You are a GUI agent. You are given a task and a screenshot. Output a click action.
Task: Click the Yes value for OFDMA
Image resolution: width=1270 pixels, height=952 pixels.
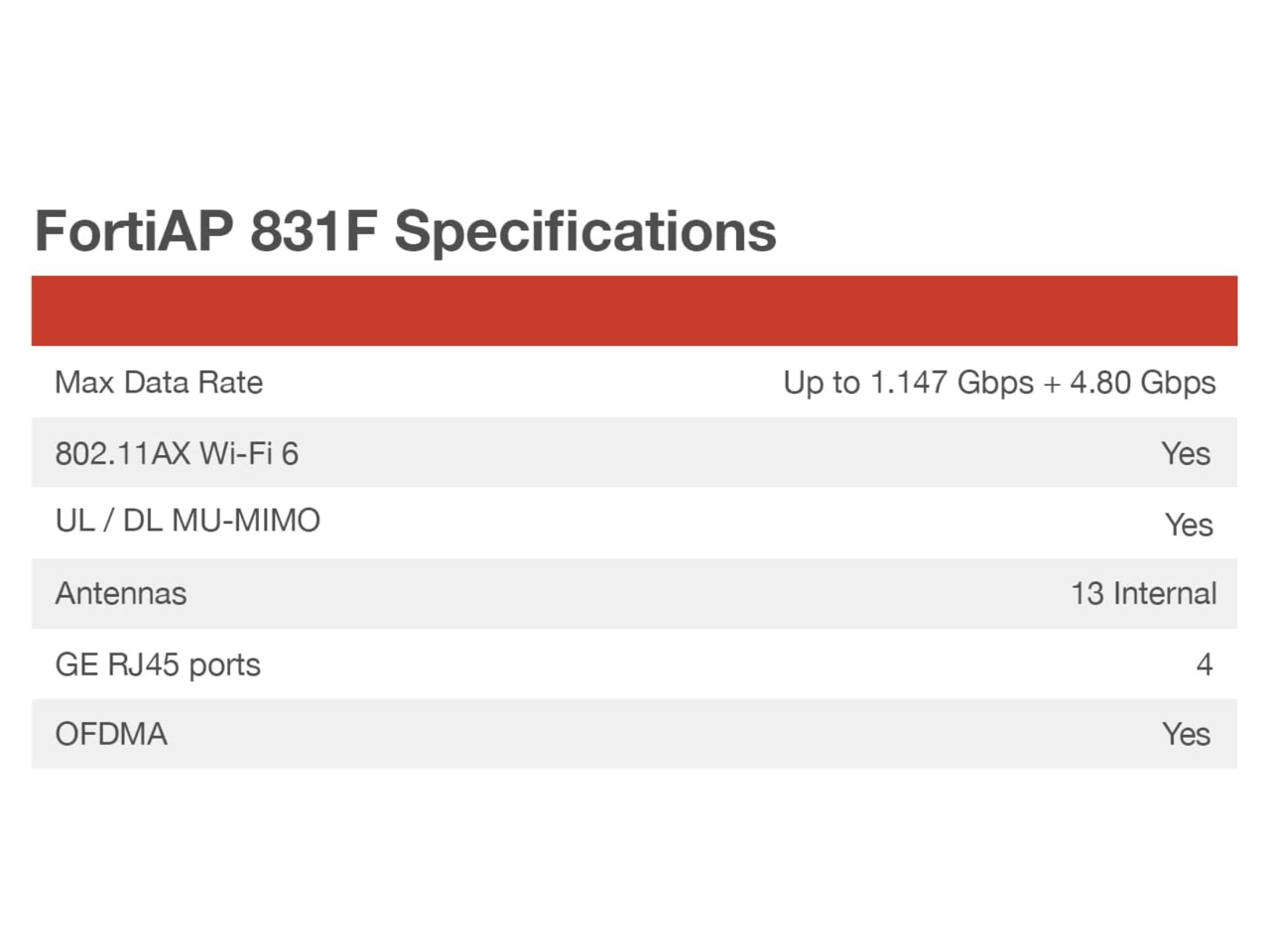click(1186, 734)
